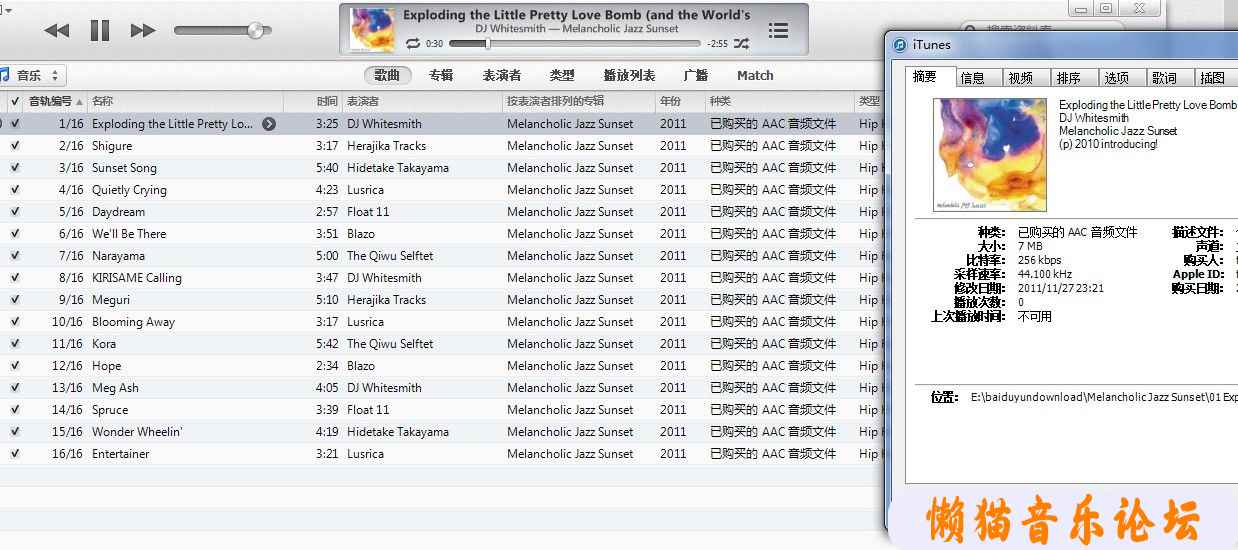Sort by the 年份 column header
1238x550 pixels.
[680, 101]
